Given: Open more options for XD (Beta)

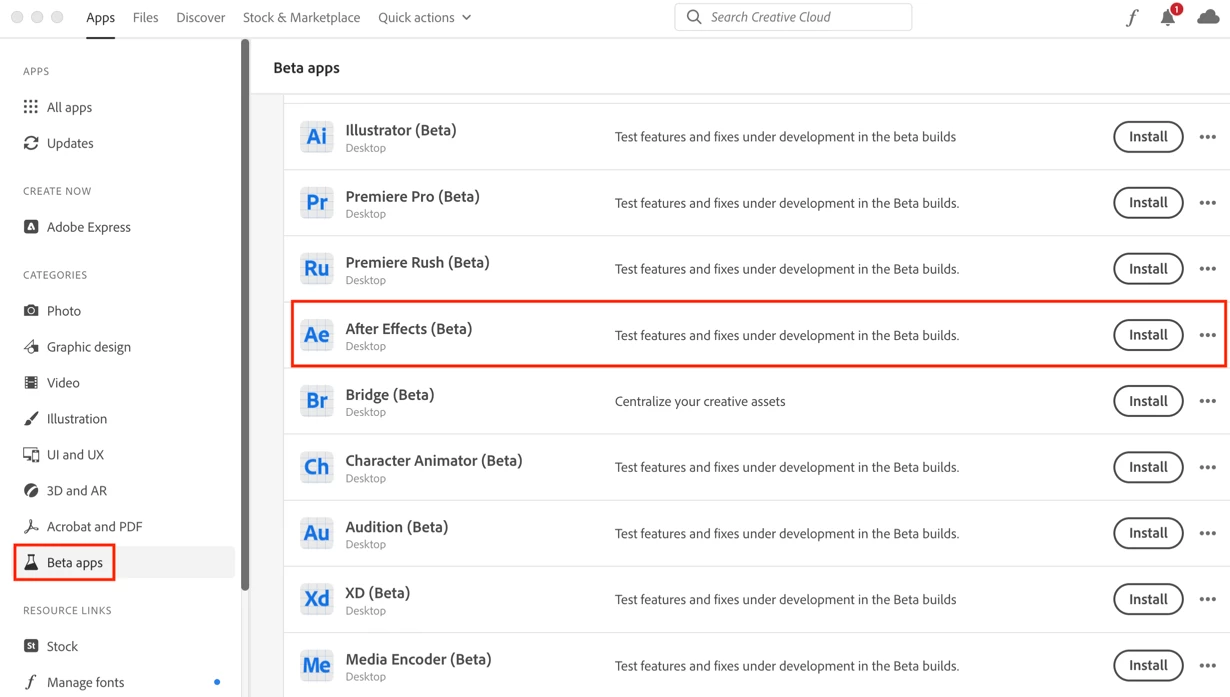Looking at the screenshot, I should coord(1208,599).
